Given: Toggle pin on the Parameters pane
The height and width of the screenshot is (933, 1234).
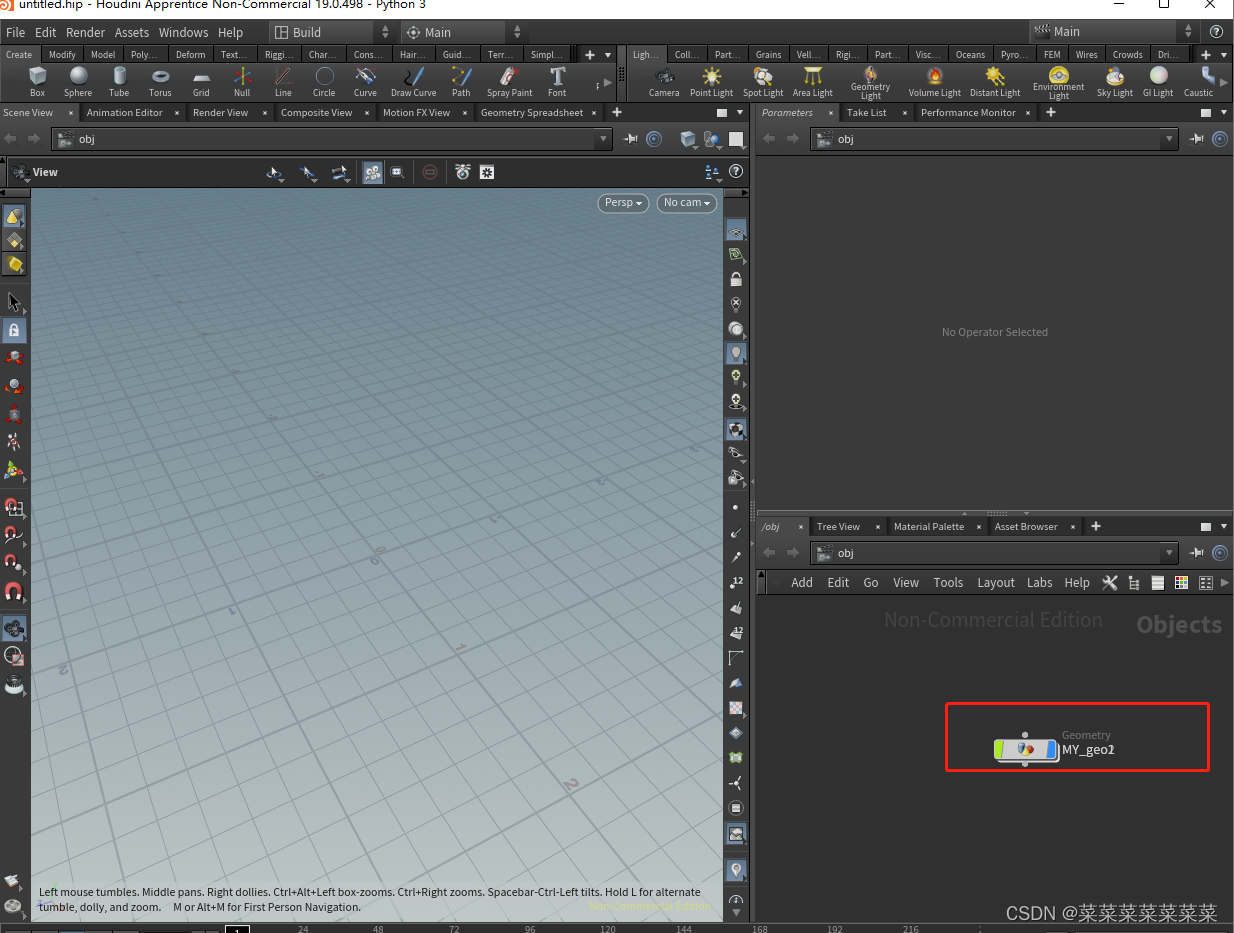Looking at the screenshot, I should click(x=1197, y=139).
